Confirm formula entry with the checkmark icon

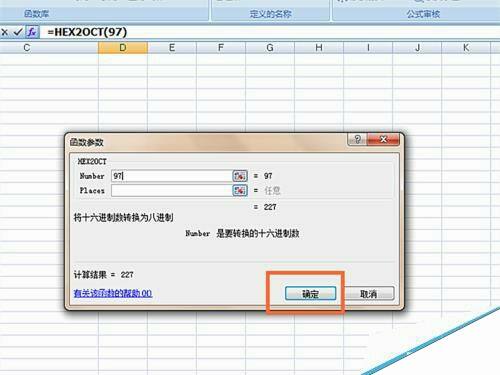[x=18, y=32]
